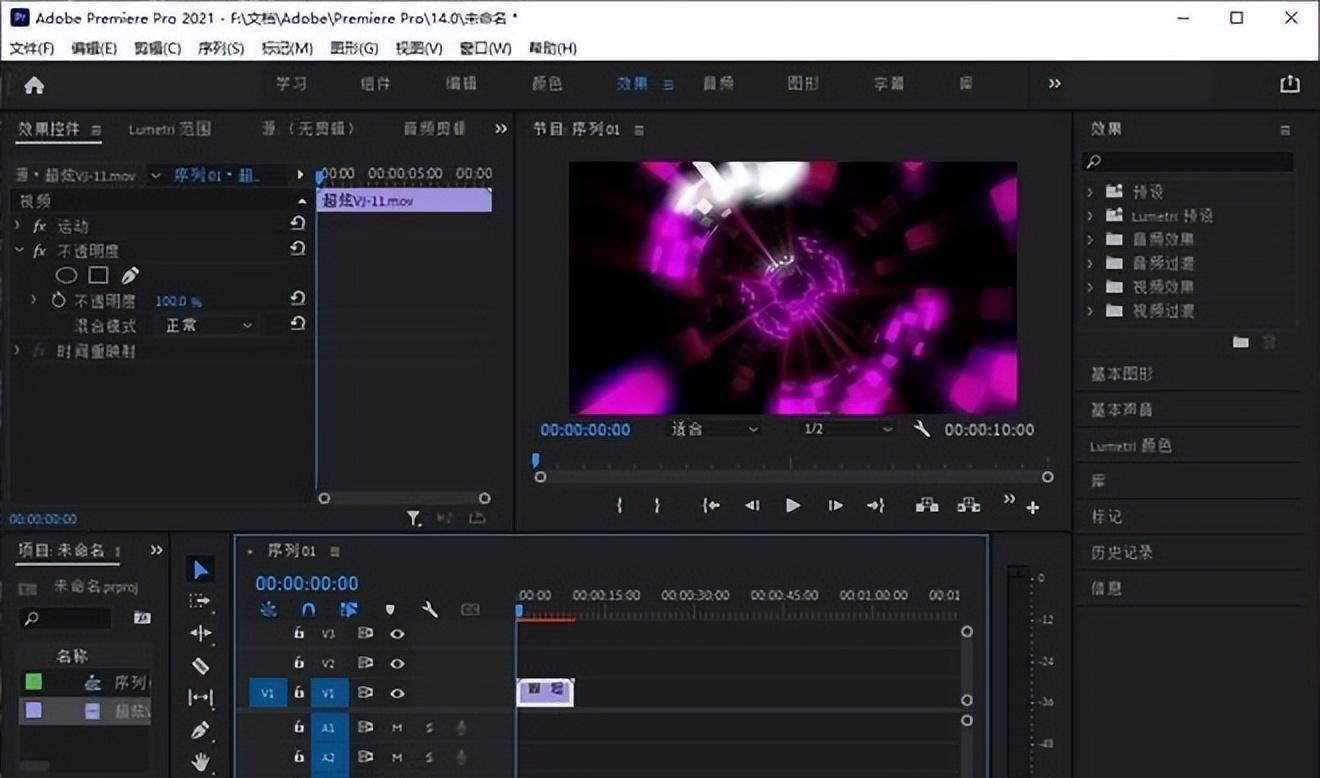Toggle linked selection in timeline
The width and height of the screenshot is (1320, 778).
(x=348, y=609)
